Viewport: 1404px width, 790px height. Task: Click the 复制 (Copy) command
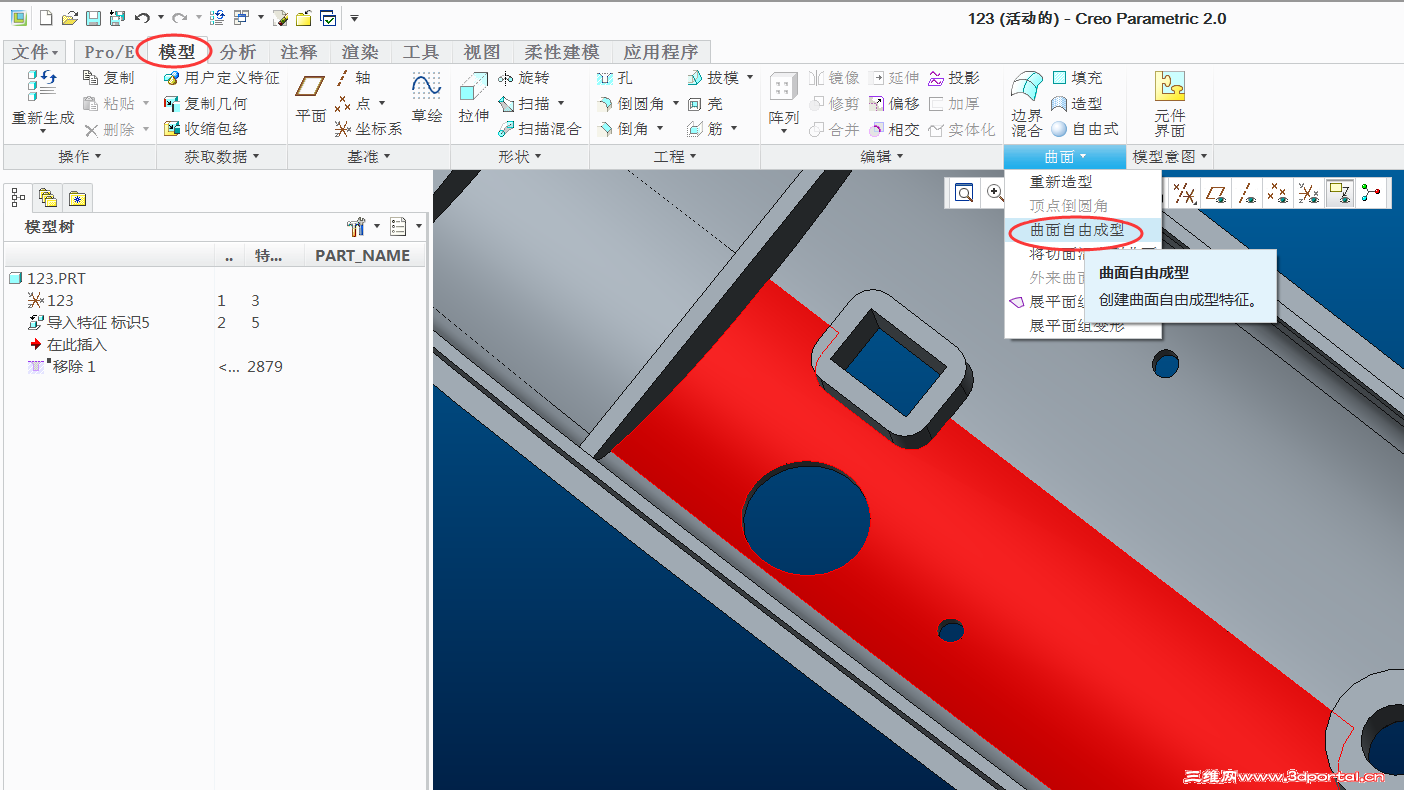pos(108,78)
